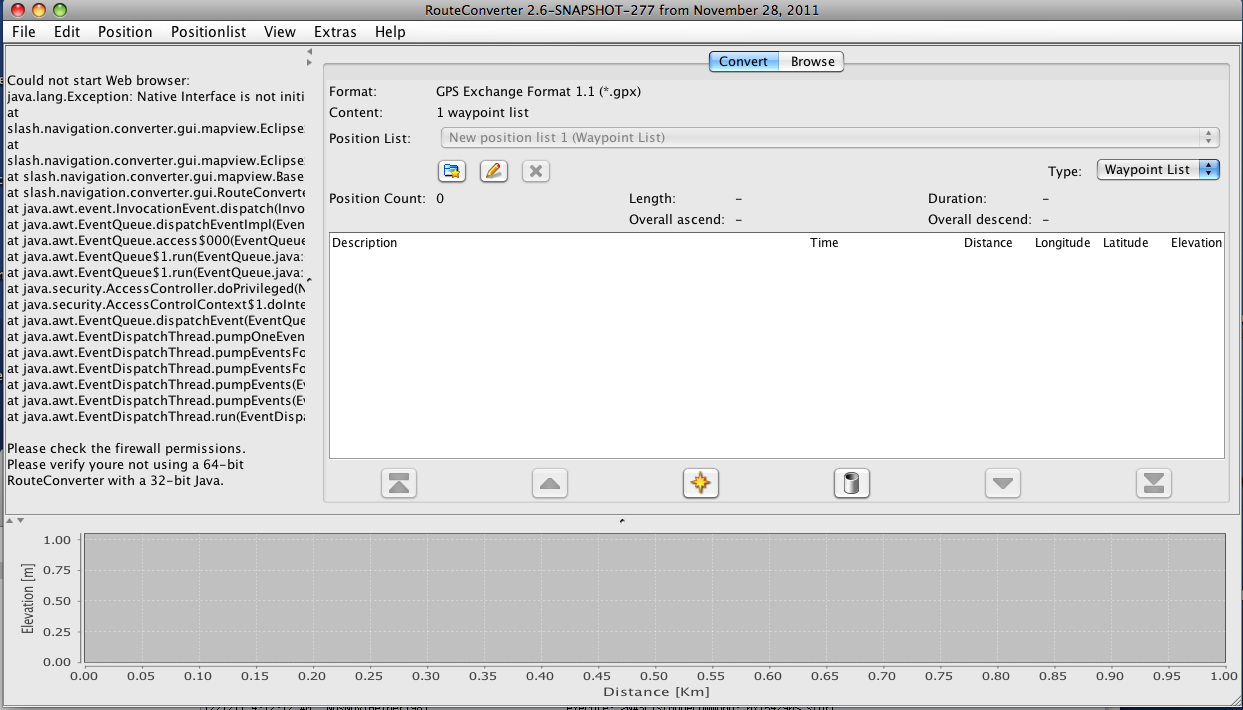Image resolution: width=1243 pixels, height=710 pixels.
Task: Switch to the Browse tab
Action: pos(812,61)
